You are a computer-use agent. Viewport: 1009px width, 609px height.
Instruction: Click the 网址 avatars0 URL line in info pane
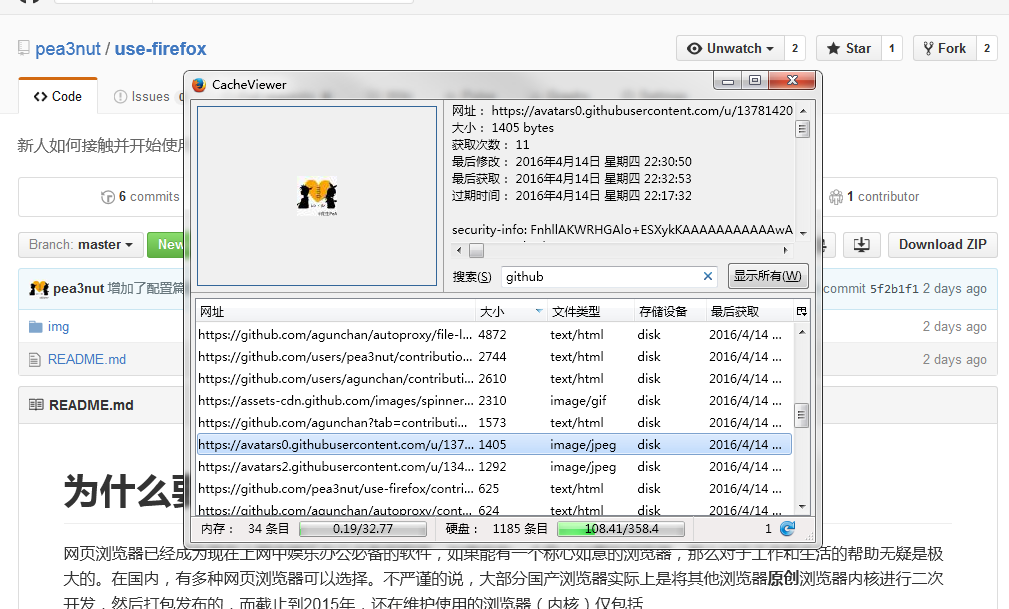click(622, 111)
